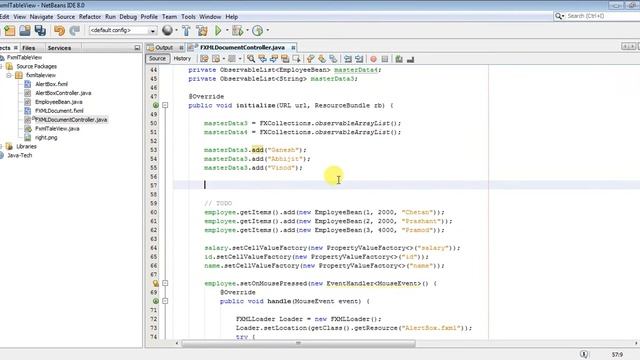This screenshot has width=640, height=360.
Task: Select FxmlTaleView.java in project tree
Action: (x=57, y=129)
